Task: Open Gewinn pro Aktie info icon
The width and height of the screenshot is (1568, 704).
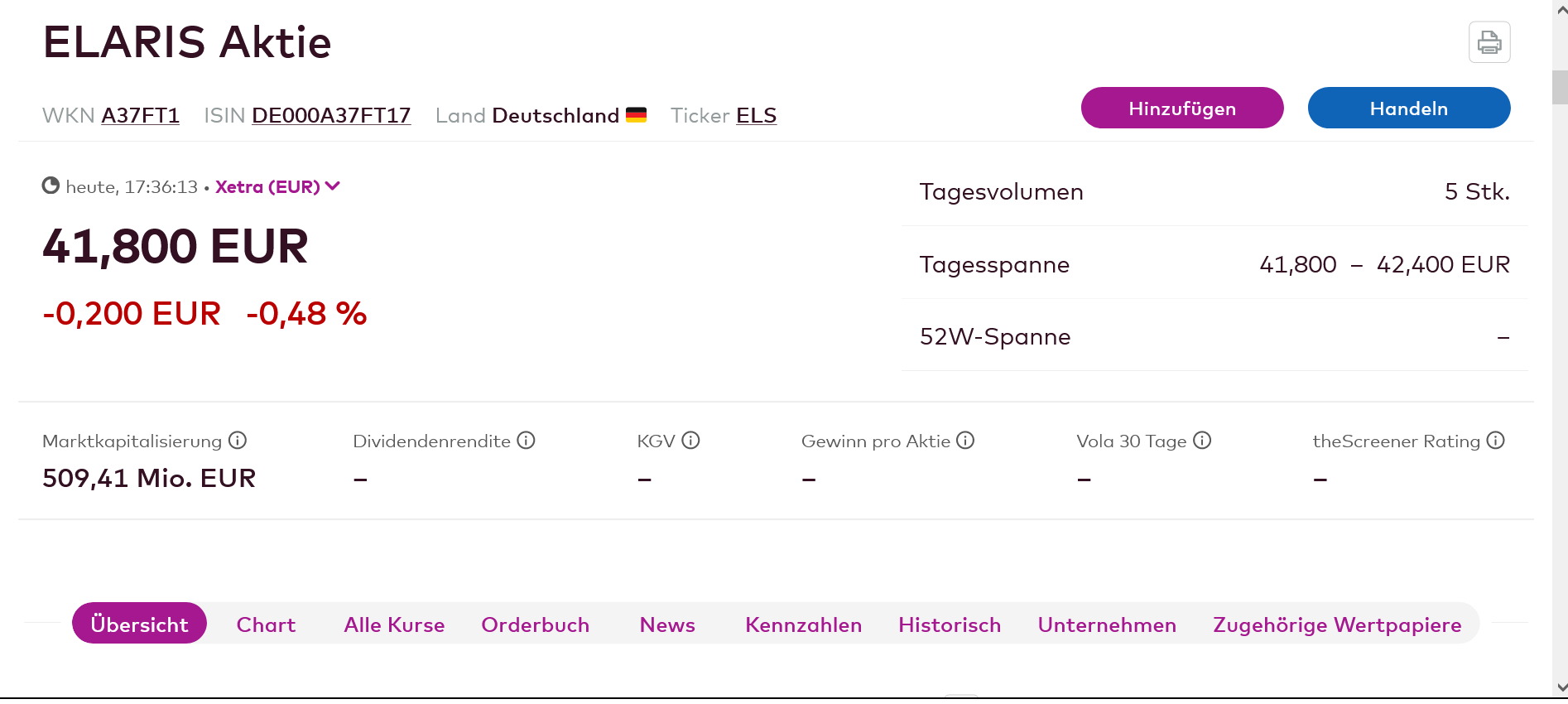Action: (965, 441)
